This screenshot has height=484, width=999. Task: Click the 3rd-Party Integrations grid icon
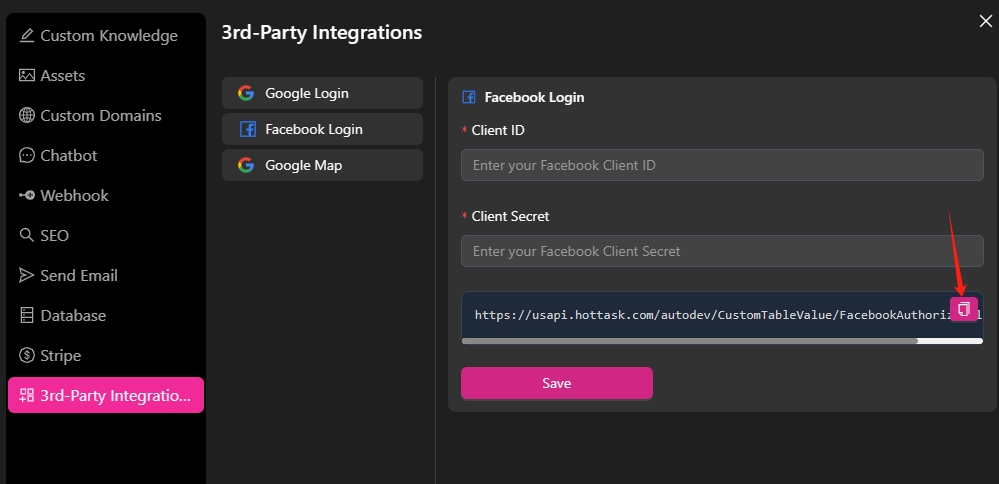pyautogui.click(x=27, y=395)
